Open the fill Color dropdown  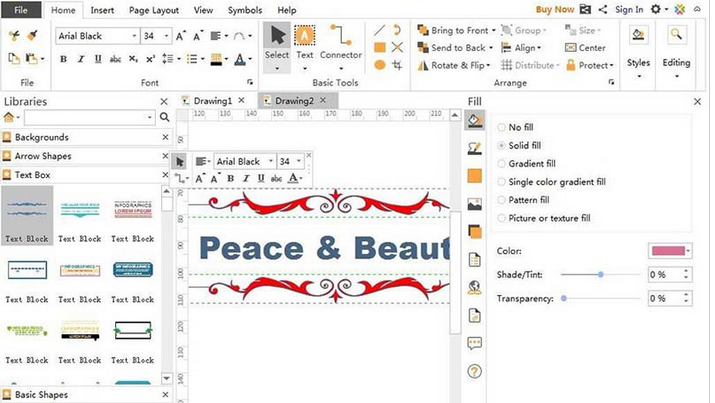(x=688, y=251)
